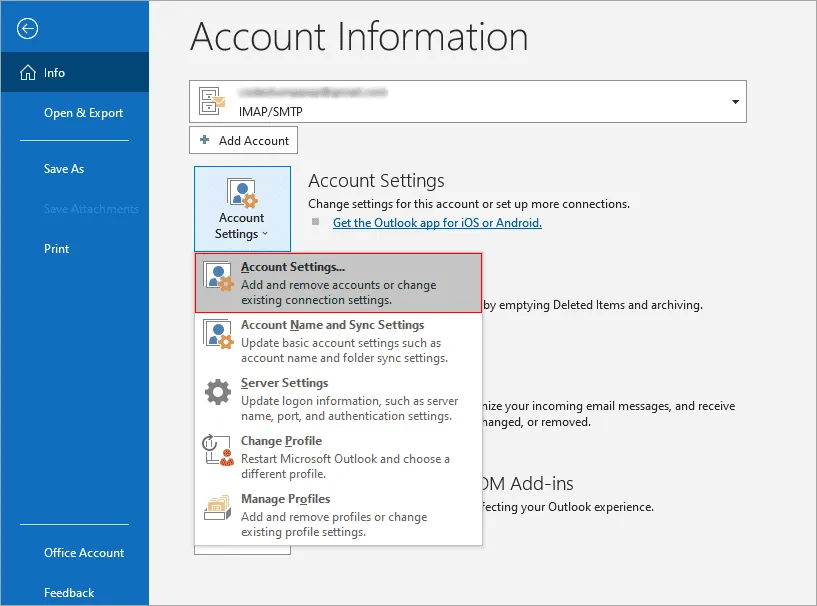Open the email account selector dropdown
The image size is (817, 606).
[x=735, y=101]
